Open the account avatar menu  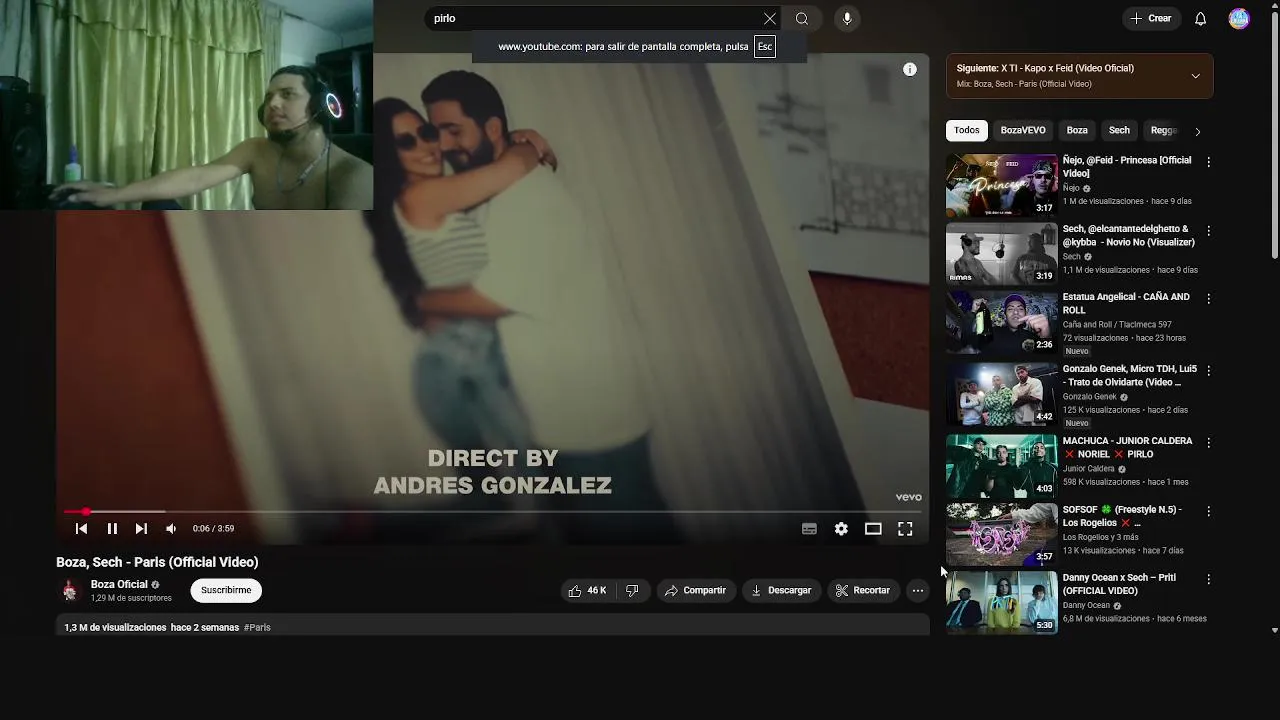1239,19
